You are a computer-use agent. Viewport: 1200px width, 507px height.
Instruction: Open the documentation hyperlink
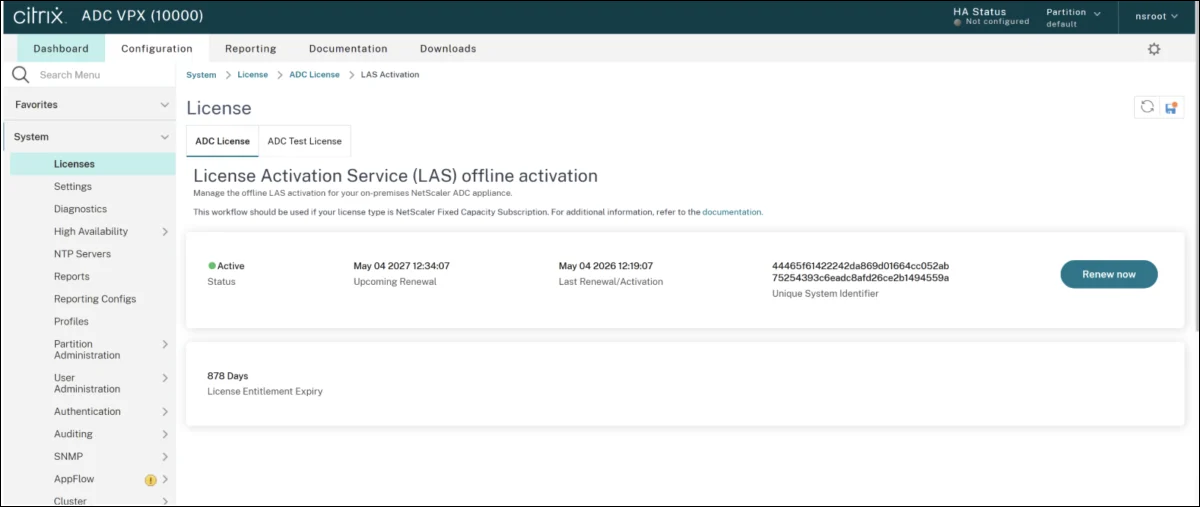(732, 212)
